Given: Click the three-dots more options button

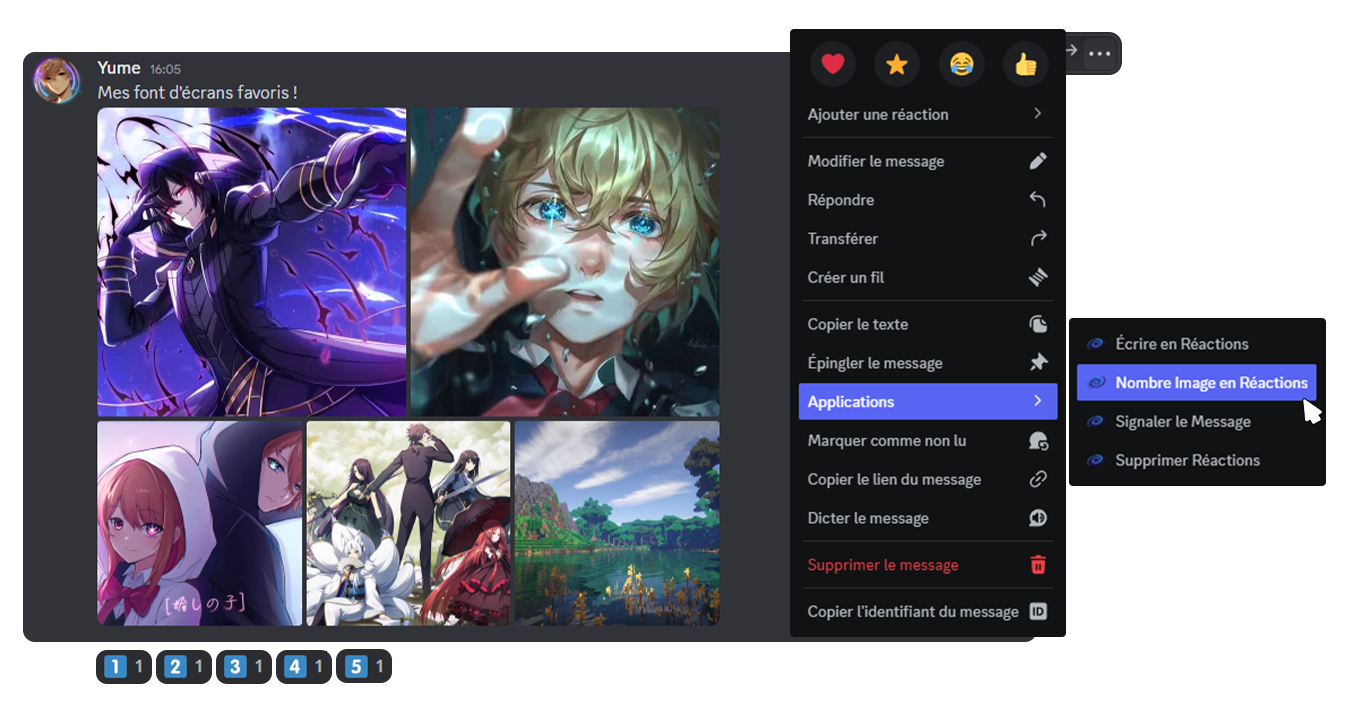Looking at the screenshot, I should tap(1099, 53).
